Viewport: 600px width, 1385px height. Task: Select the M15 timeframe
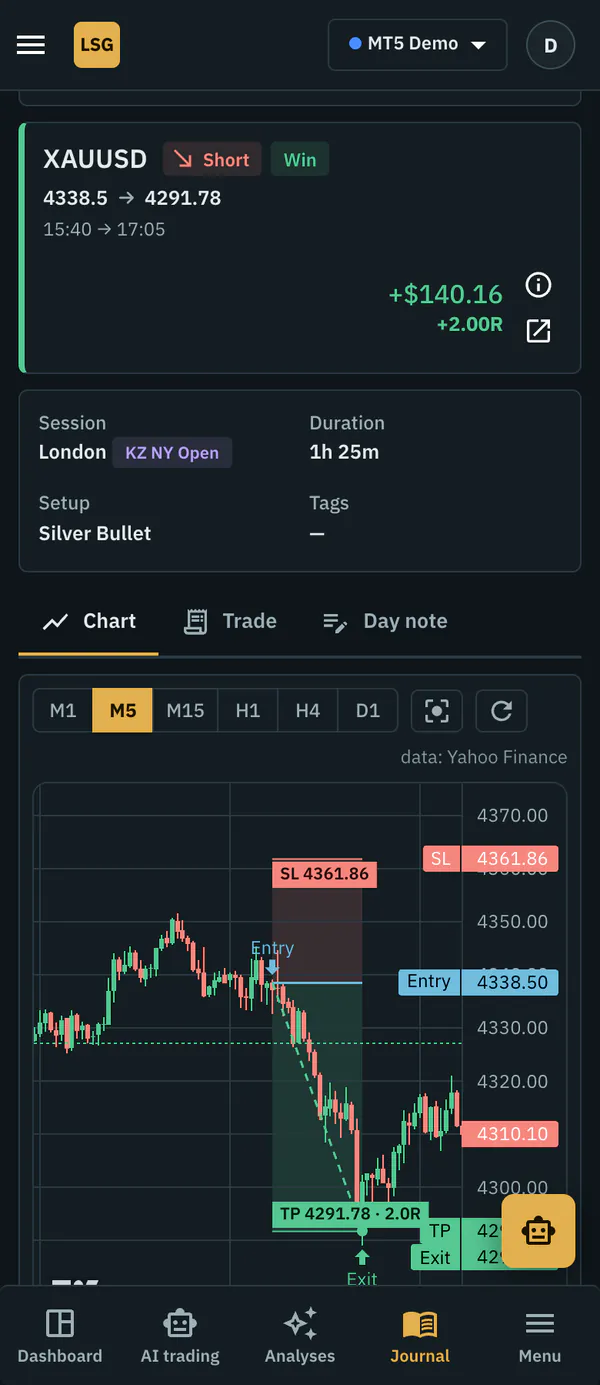click(x=185, y=711)
